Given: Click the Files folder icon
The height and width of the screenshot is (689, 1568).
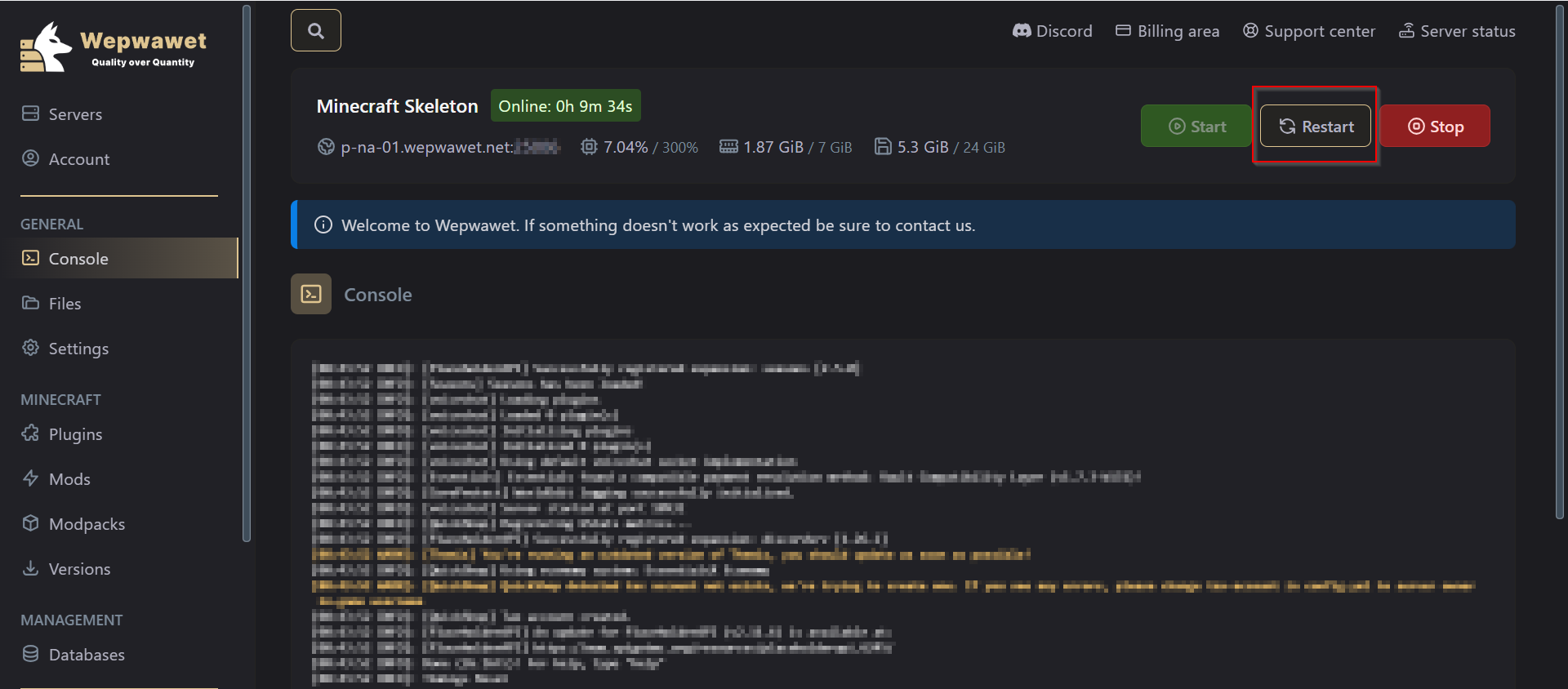Looking at the screenshot, I should click(x=30, y=303).
